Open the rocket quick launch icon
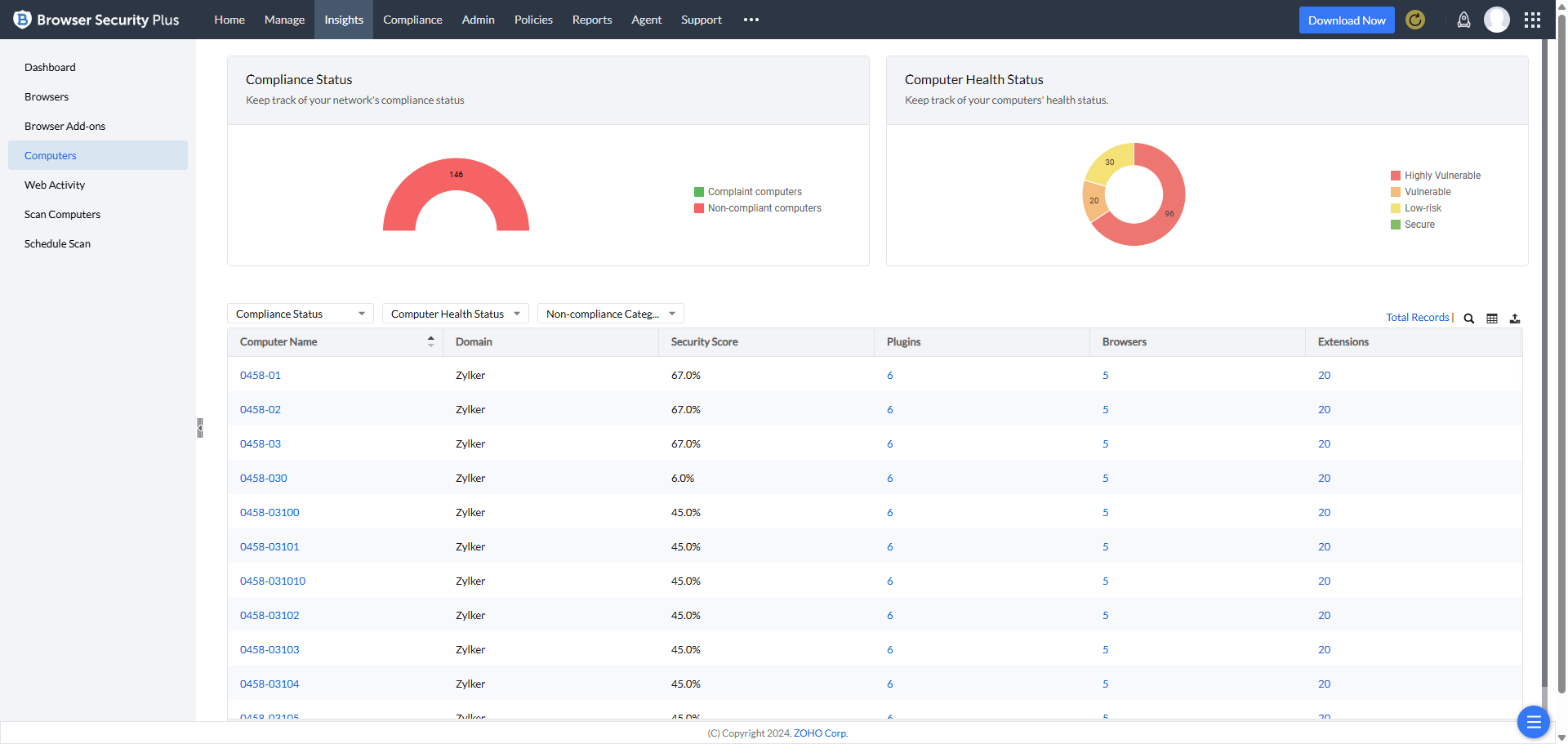Screen dimensions: 1568x744 pos(1463,20)
